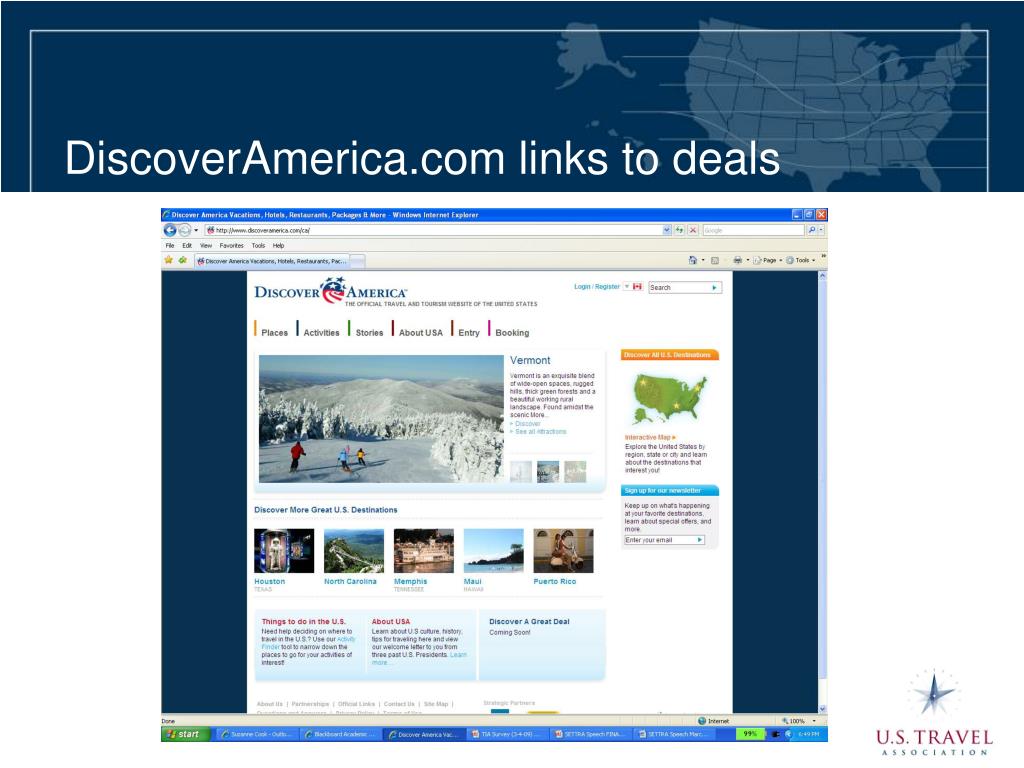
Task: Click the Add to Favorites icon
Action: tap(182, 260)
